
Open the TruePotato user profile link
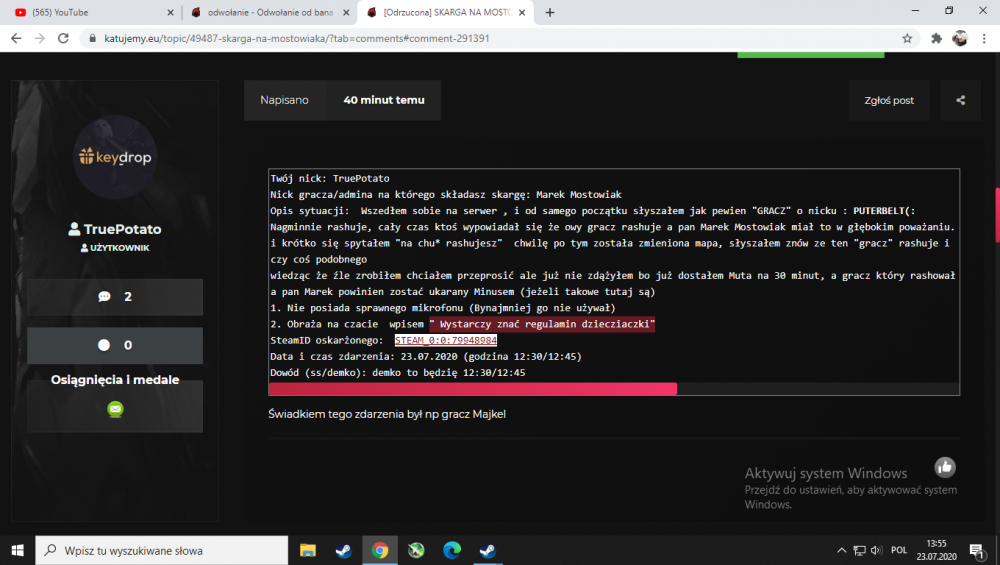pyautogui.click(x=115, y=229)
